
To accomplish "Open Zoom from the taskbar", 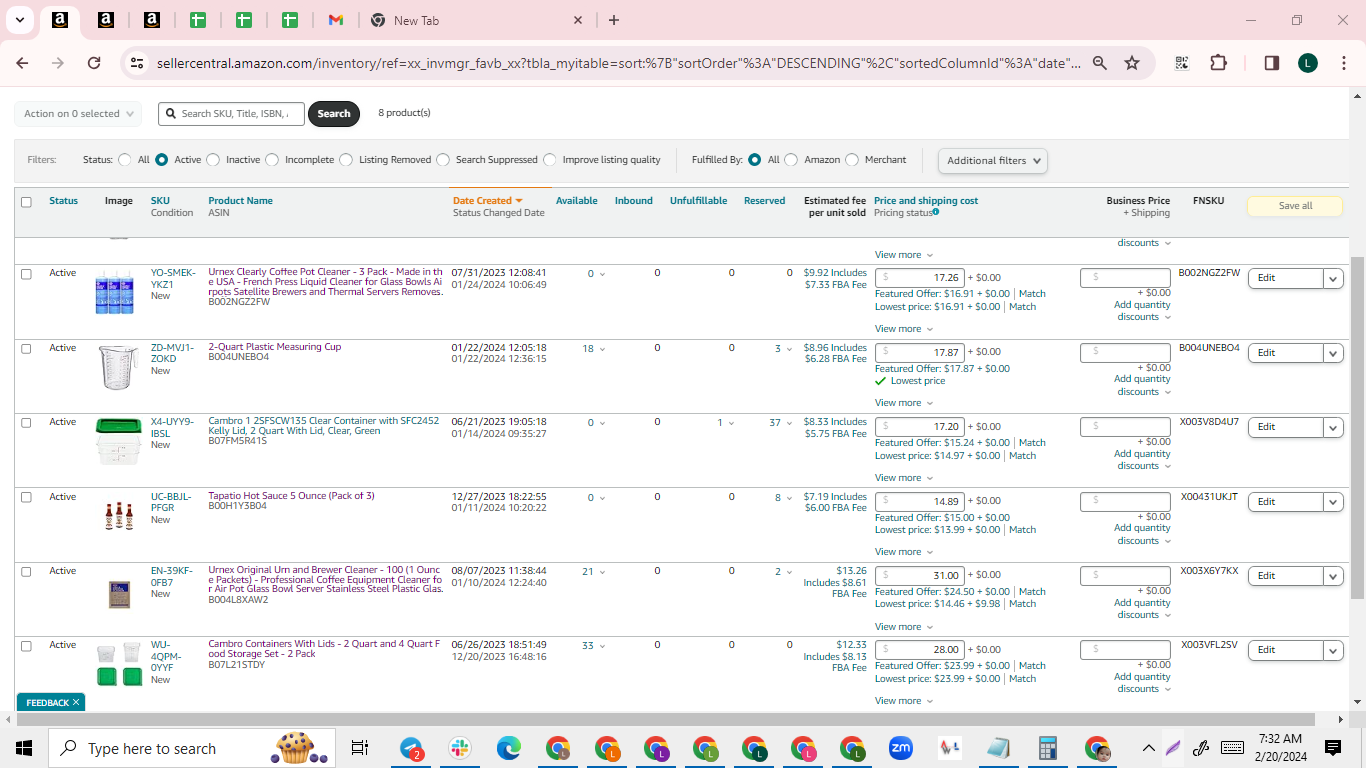I will click(901, 748).
